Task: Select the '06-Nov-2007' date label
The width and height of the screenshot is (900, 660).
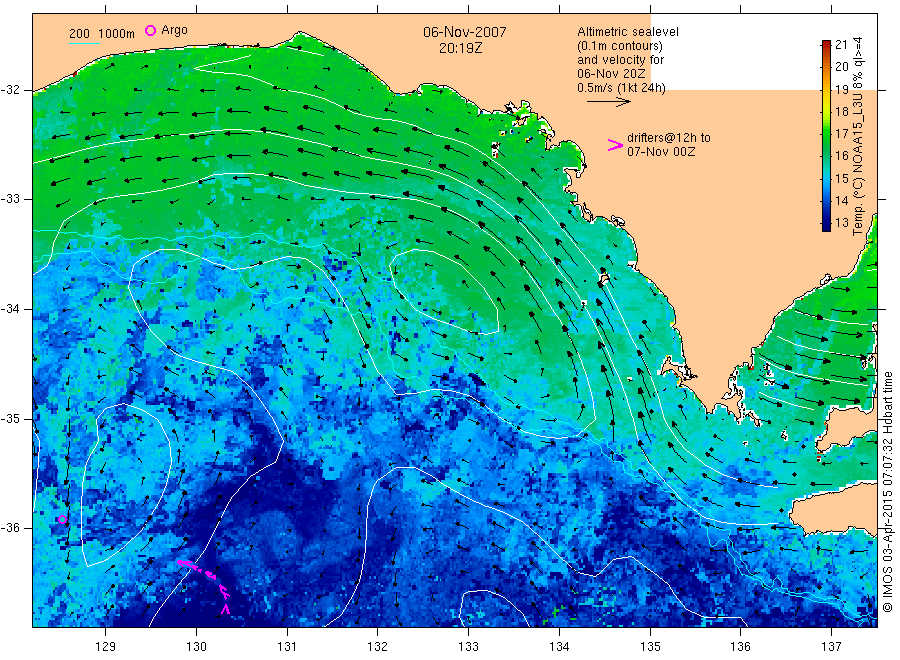Action: point(465,32)
